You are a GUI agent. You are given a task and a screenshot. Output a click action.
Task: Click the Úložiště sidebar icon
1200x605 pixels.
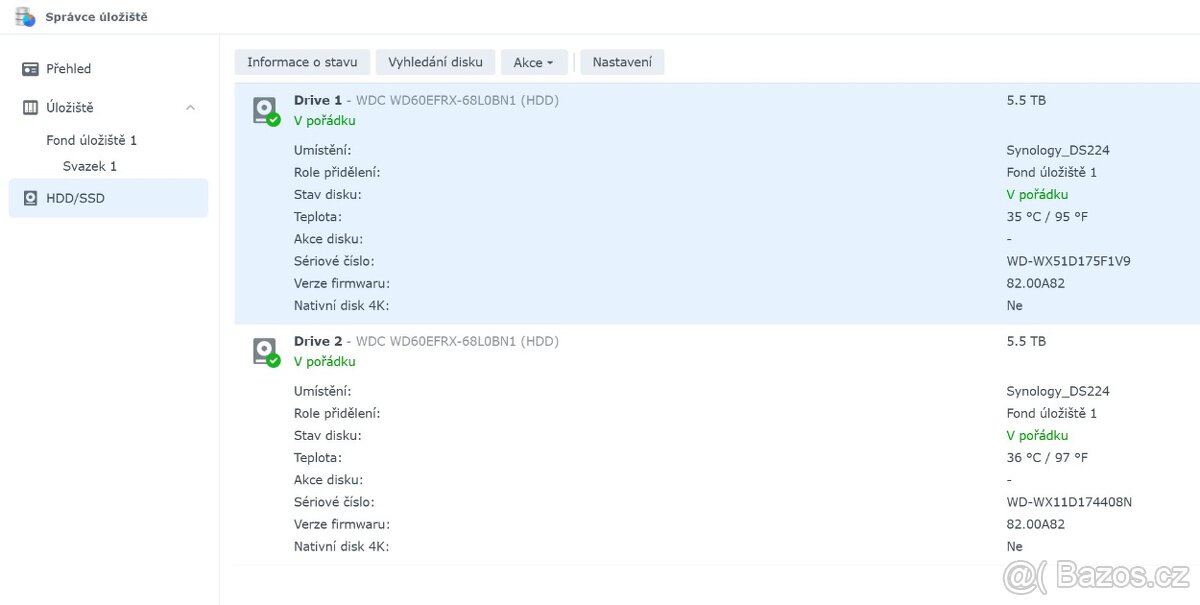click(31, 107)
